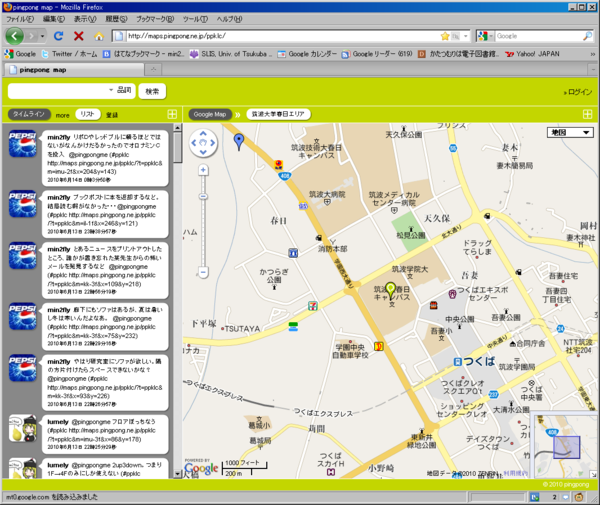Click the green marker on 春日キャンパス
This screenshot has height=505, width=600.
click(x=390, y=291)
